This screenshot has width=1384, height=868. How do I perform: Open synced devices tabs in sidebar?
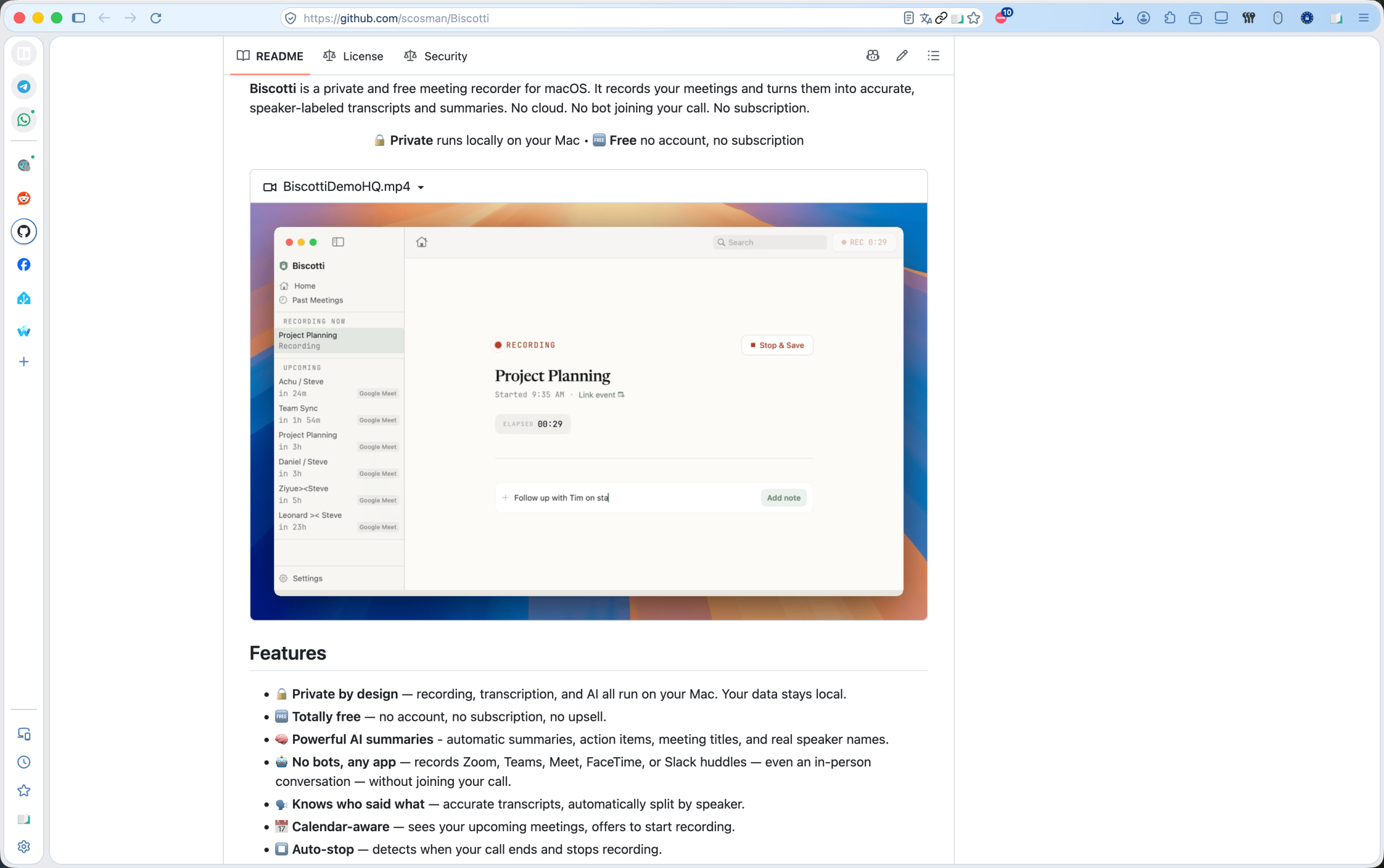pos(24,733)
